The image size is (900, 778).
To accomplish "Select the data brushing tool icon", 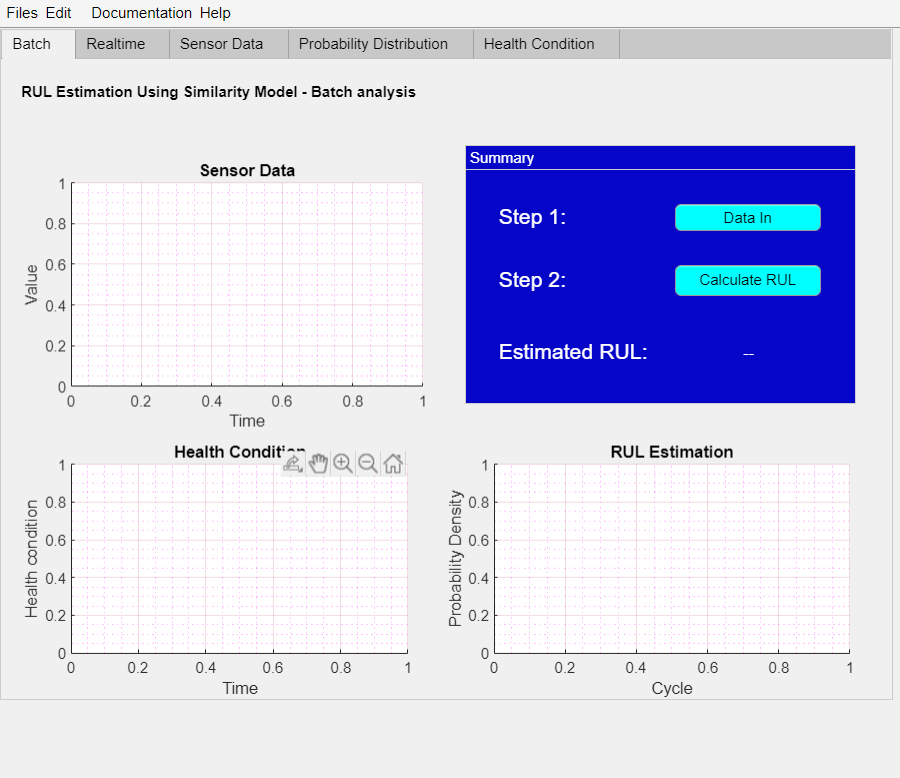I will click(x=293, y=463).
